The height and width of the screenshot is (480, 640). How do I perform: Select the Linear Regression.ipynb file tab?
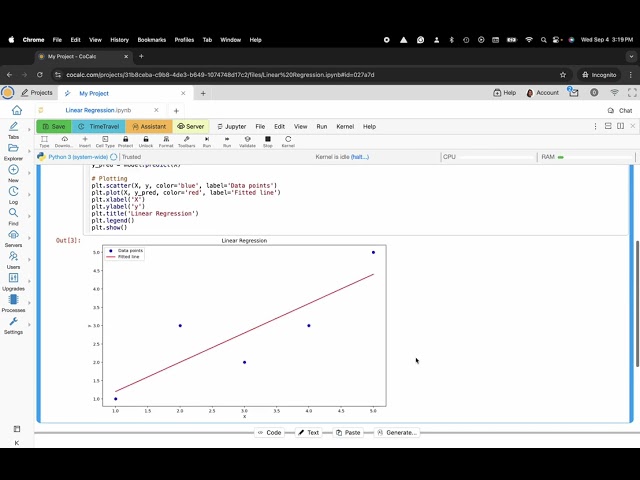click(x=98, y=110)
